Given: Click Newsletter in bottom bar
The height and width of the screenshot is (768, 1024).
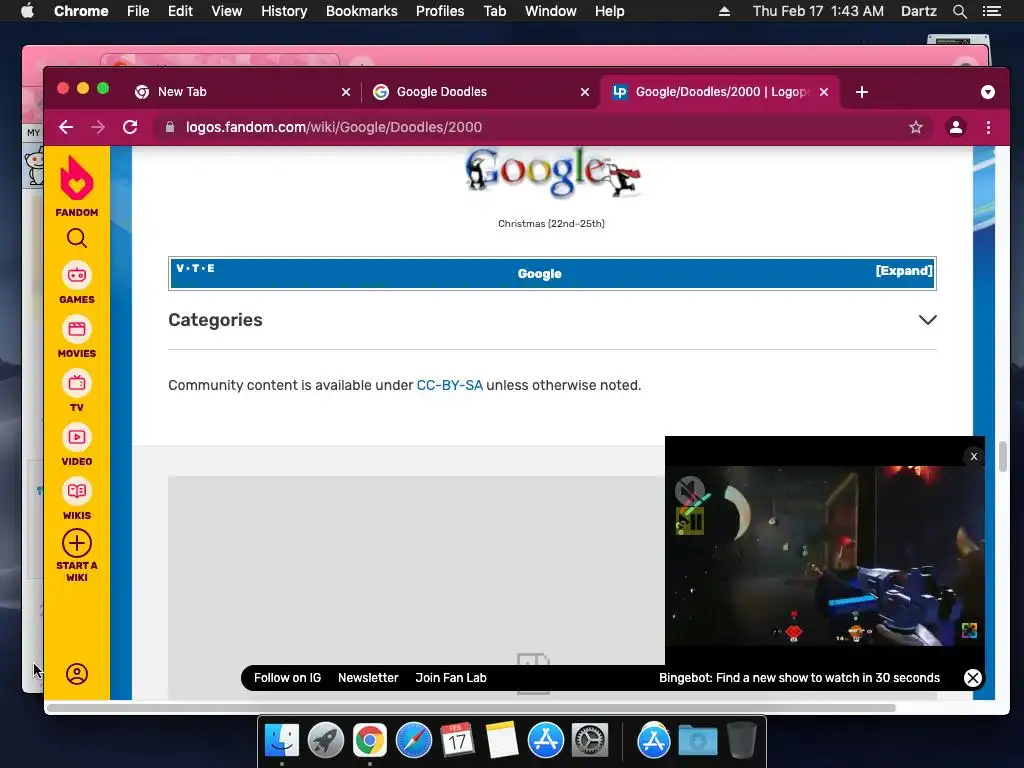Looking at the screenshot, I should [x=368, y=678].
